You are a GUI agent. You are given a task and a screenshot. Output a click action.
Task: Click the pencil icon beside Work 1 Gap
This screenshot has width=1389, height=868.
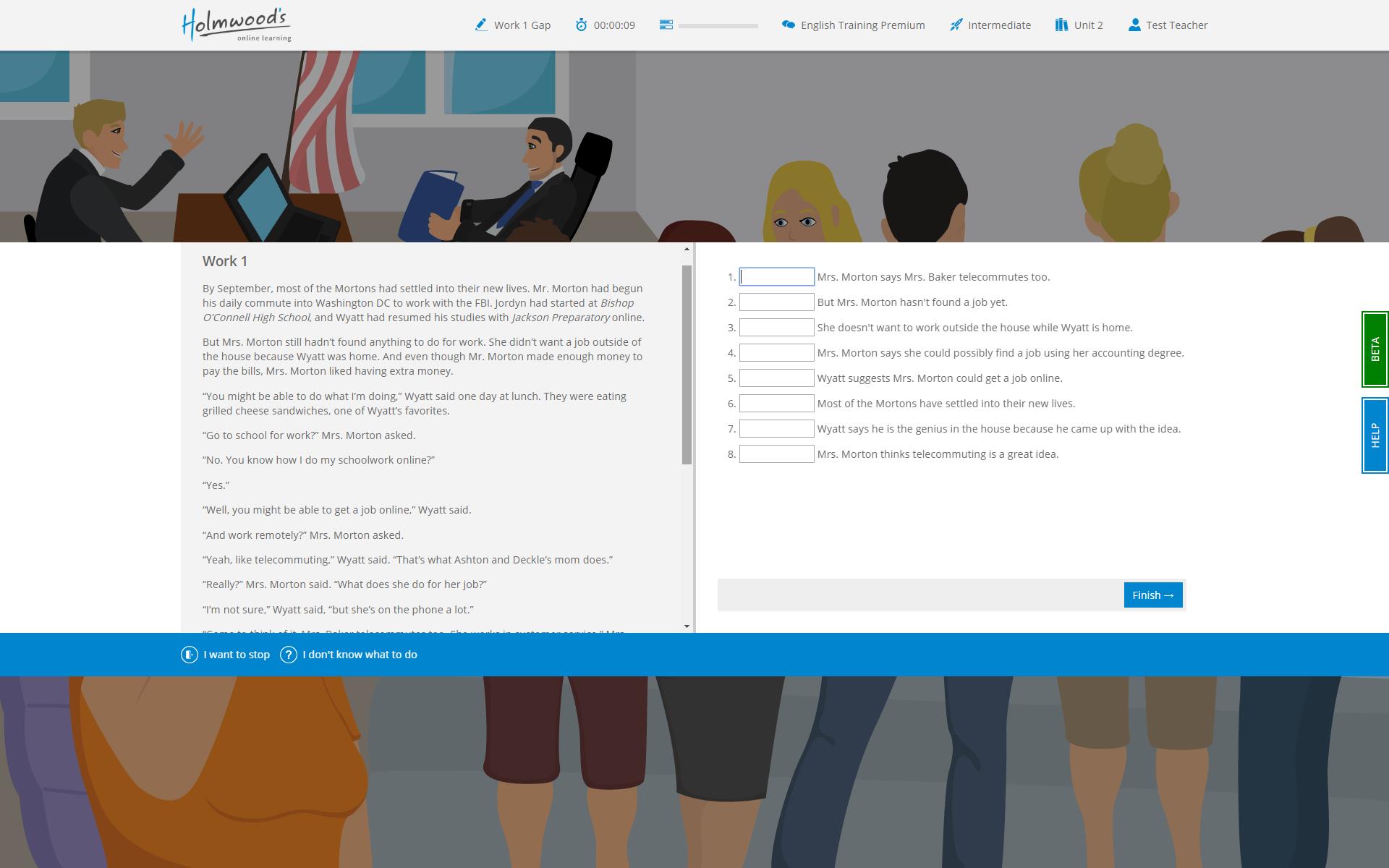(481, 25)
